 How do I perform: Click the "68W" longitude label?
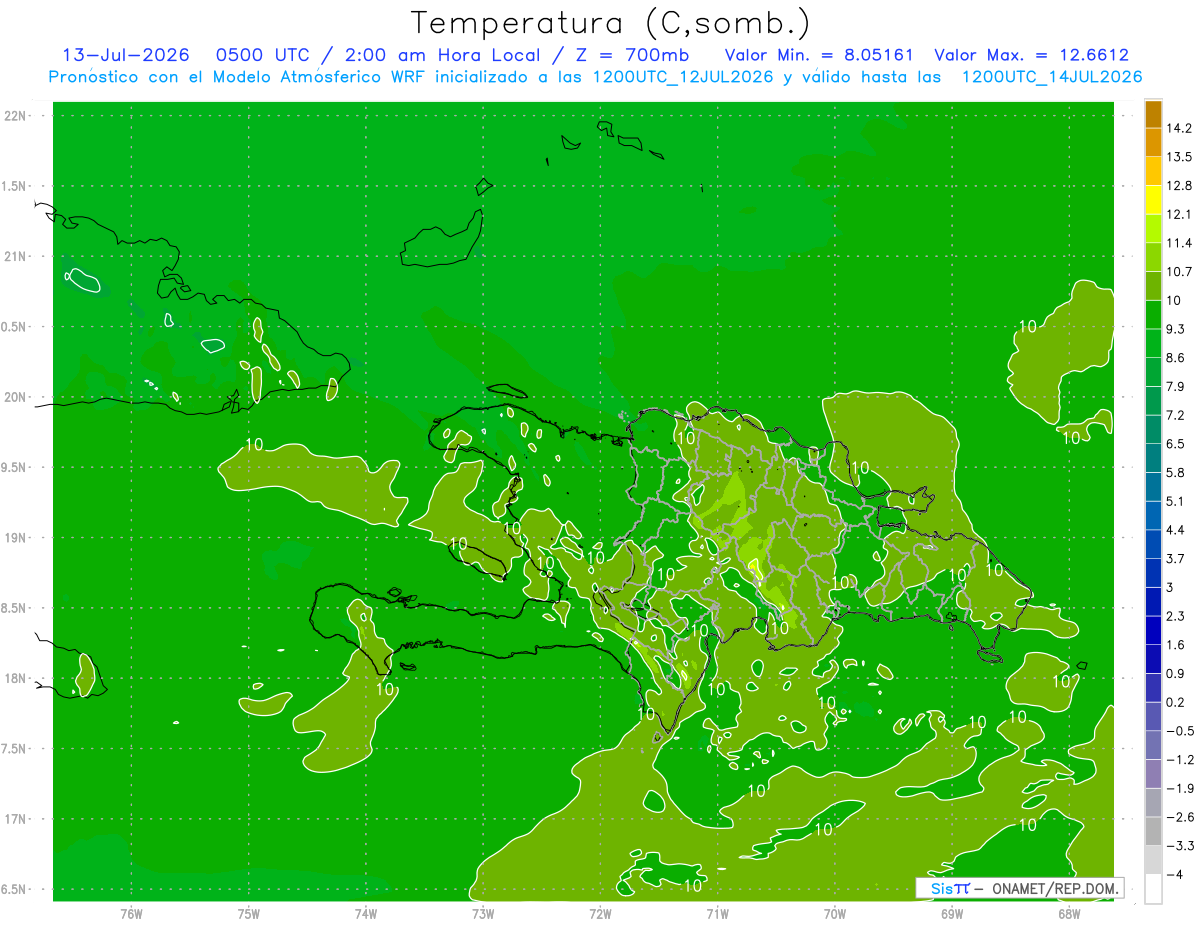pyautogui.click(x=1069, y=913)
